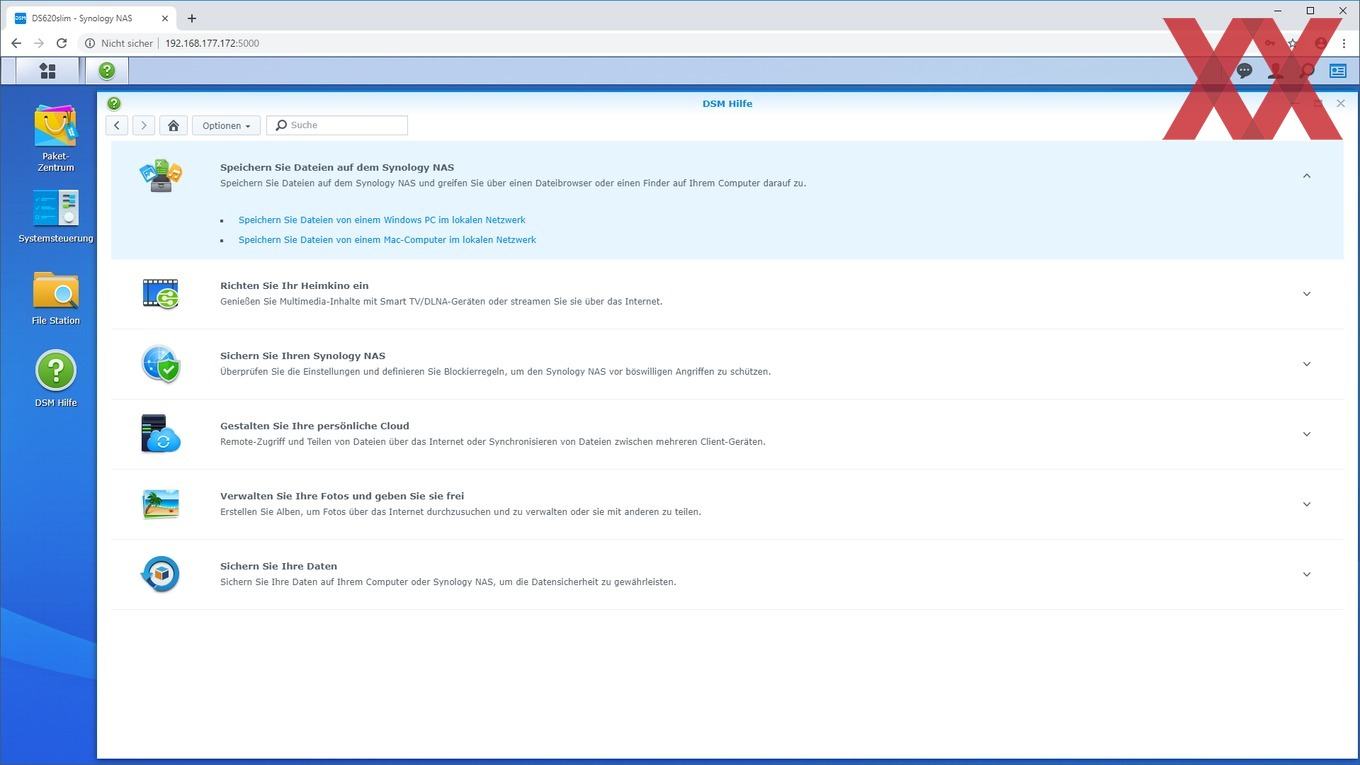Launch File Station from the desktop
The image size is (1360, 765).
pyautogui.click(x=55, y=298)
